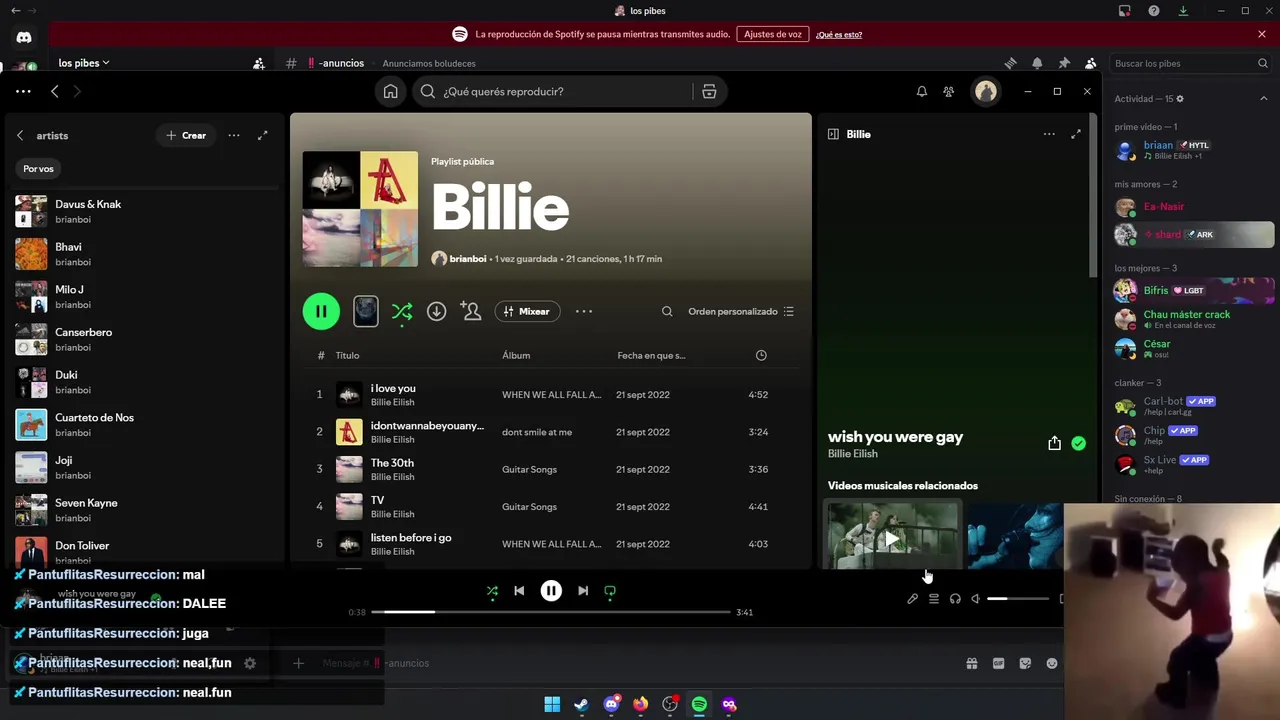This screenshot has height=720, width=1280.
Task: Open brianboi profile link under playlist title
Action: 467,258
